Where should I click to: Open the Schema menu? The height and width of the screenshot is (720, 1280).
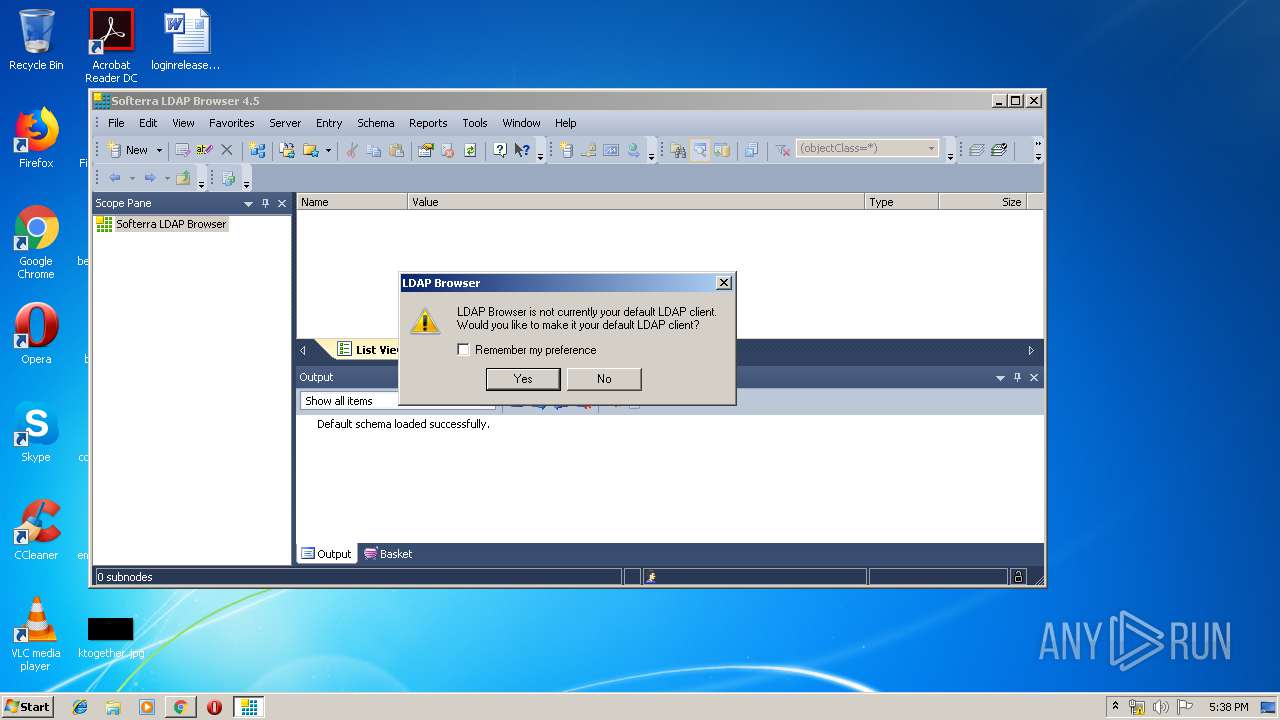[x=375, y=123]
